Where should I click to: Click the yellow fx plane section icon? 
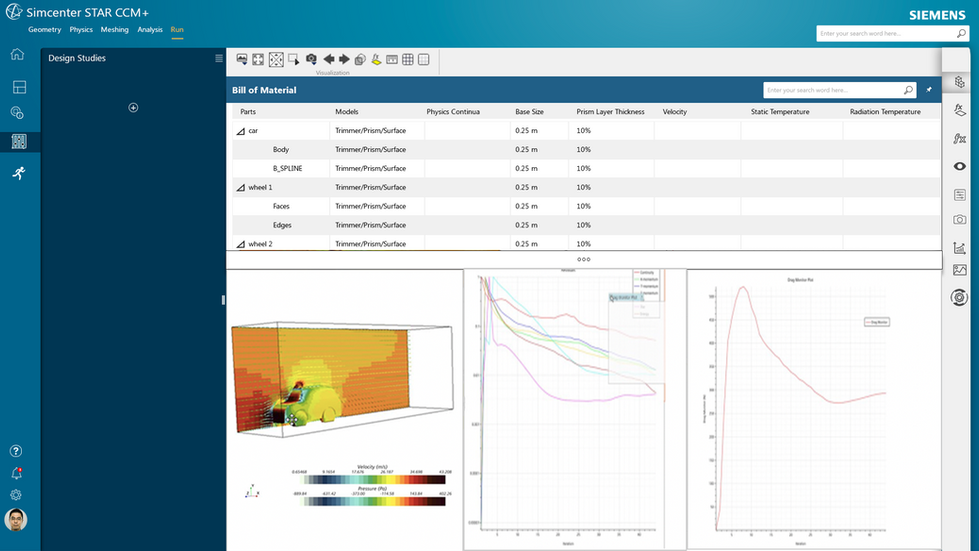point(376,60)
